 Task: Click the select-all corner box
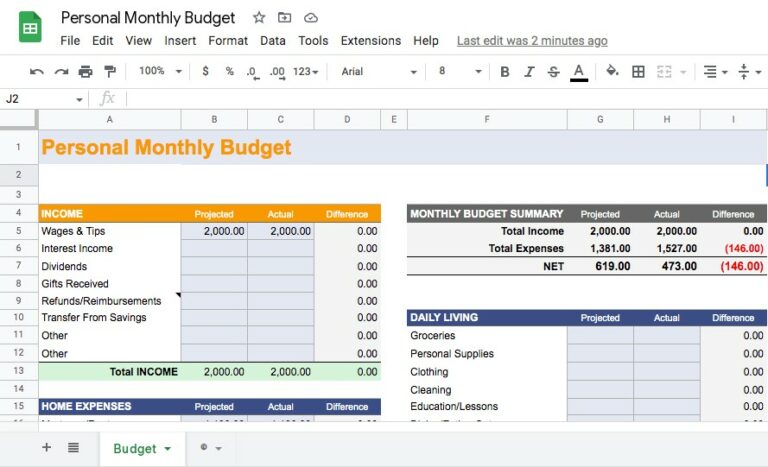click(x=19, y=120)
